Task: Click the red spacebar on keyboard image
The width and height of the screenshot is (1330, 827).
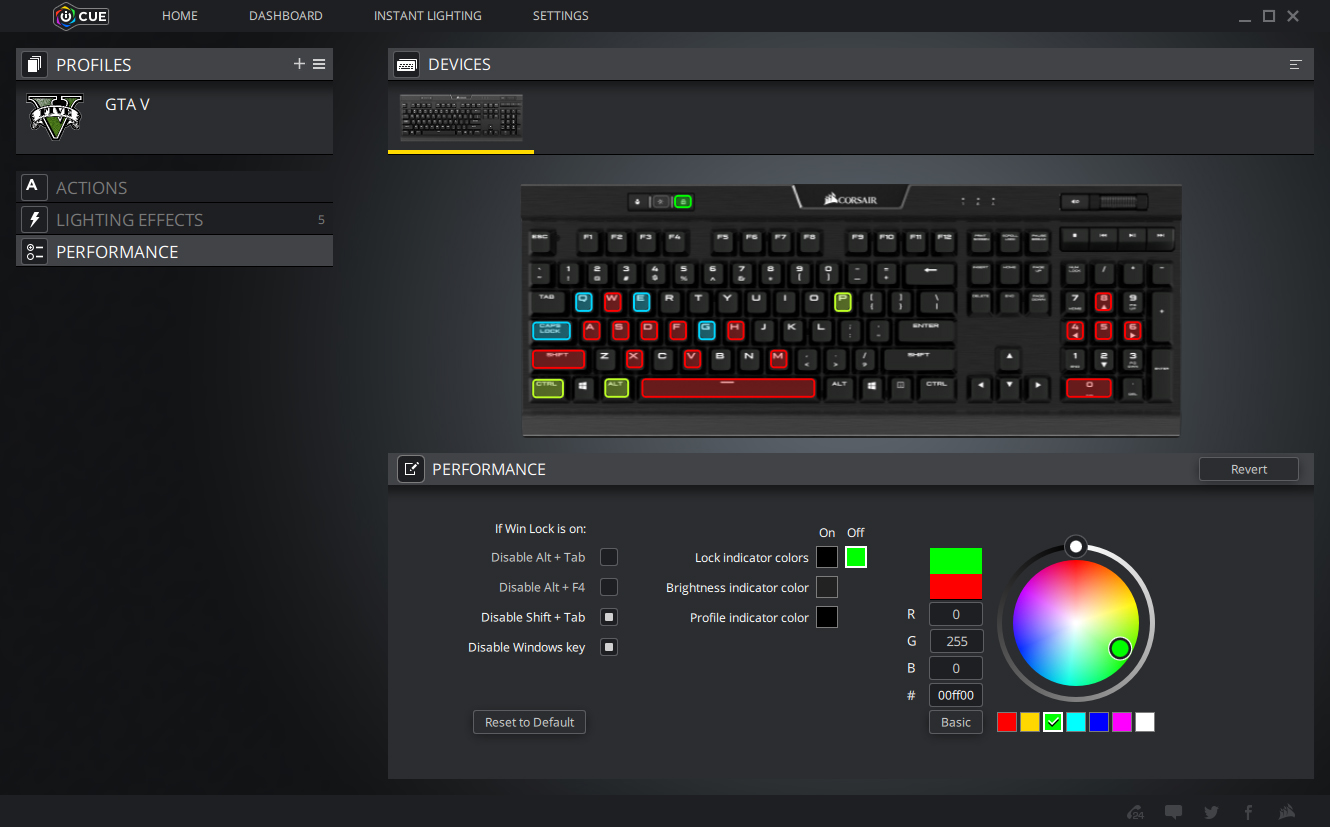Action: pyautogui.click(x=728, y=387)
